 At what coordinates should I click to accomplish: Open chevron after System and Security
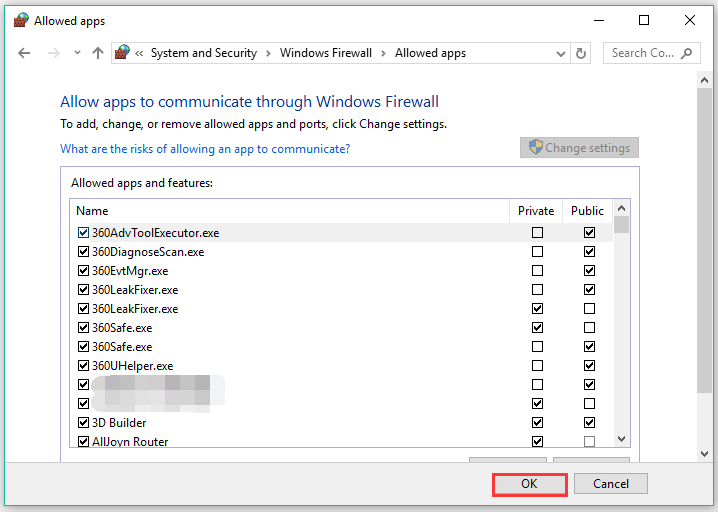point(268,53)
